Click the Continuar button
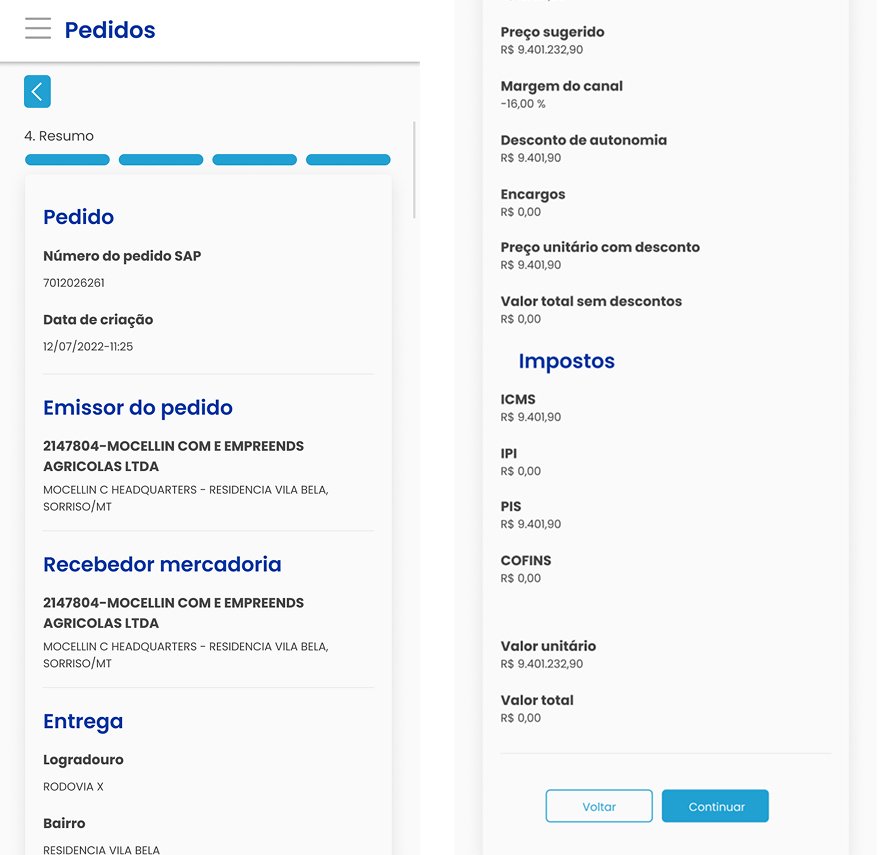Screen dimensions: 878x855 point(715,806)
